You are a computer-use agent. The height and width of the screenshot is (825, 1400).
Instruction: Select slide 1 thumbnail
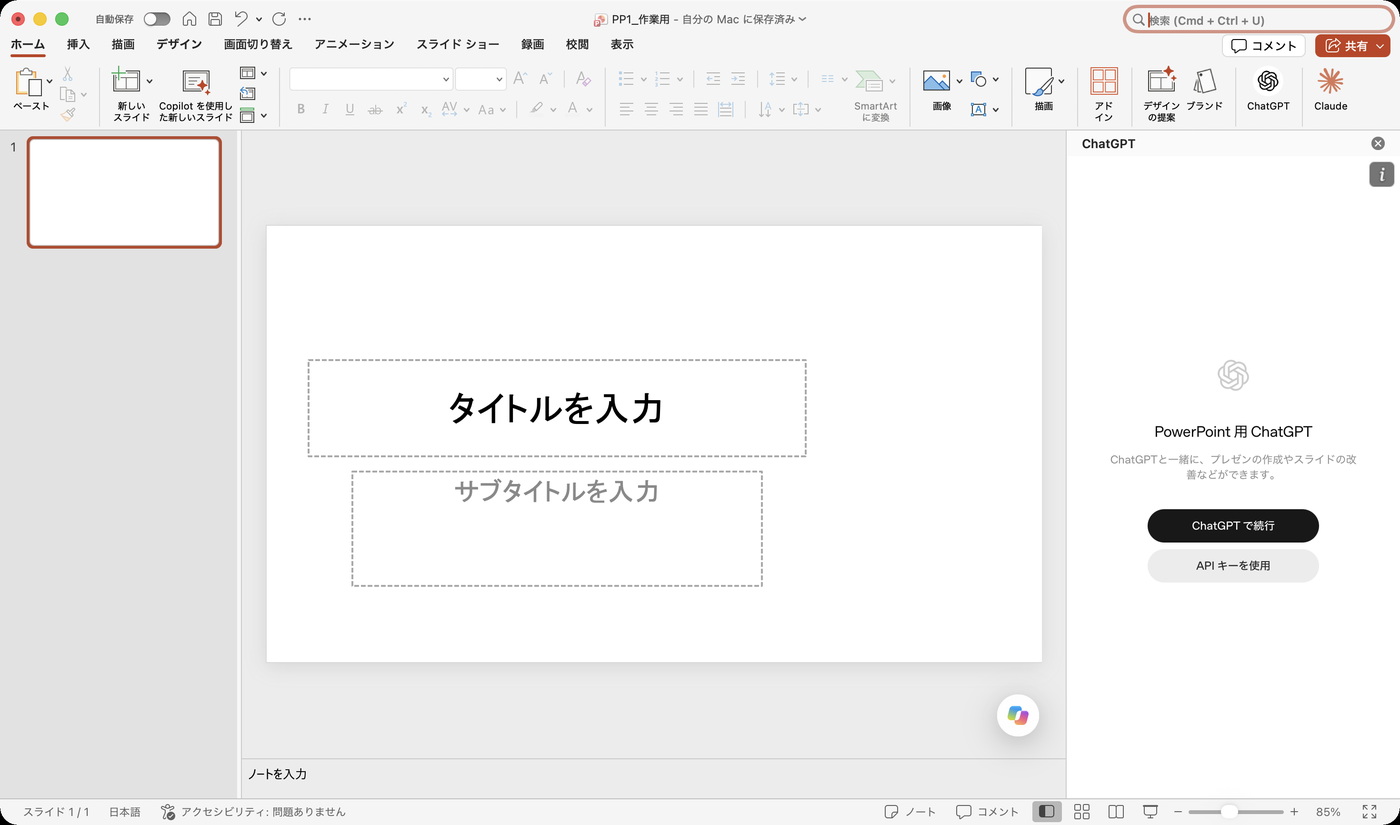pos(124,192)
